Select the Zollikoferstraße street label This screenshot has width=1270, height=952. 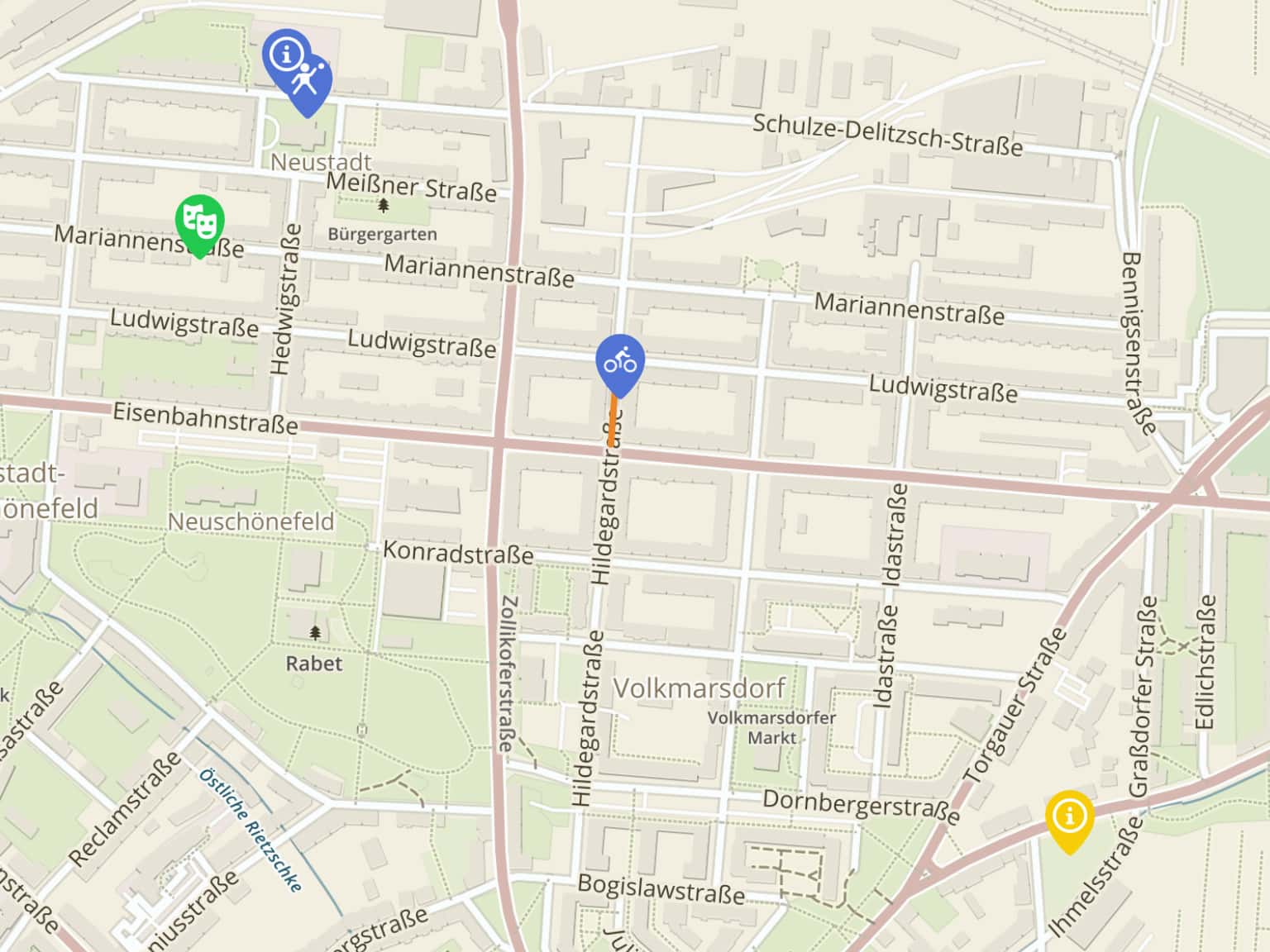(507, 674)
